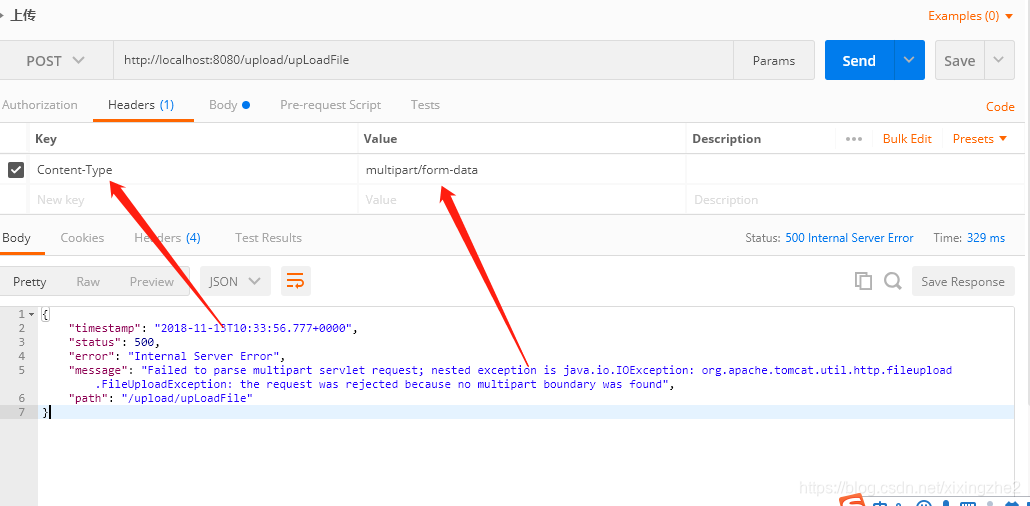Image resolution: width=1030 pixels, height=506 pixels.
Task: Open the Tests tab
Action: click(425, 105)
